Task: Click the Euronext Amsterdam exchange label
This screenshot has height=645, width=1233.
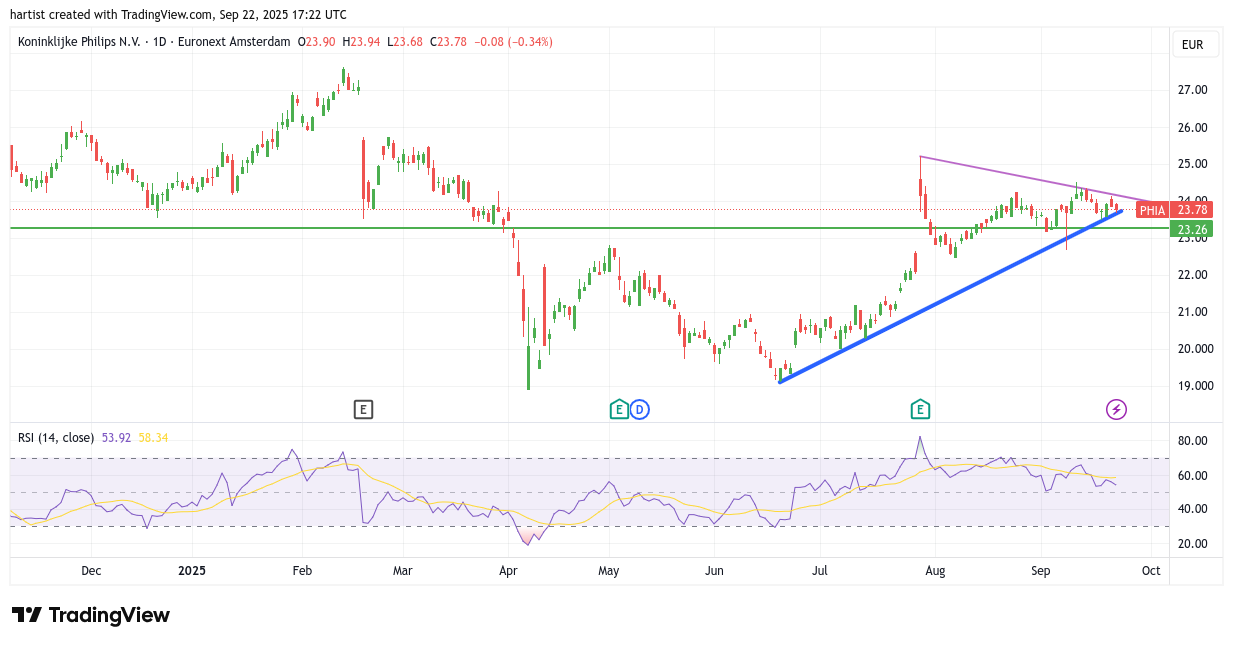Action: (233, 42)
